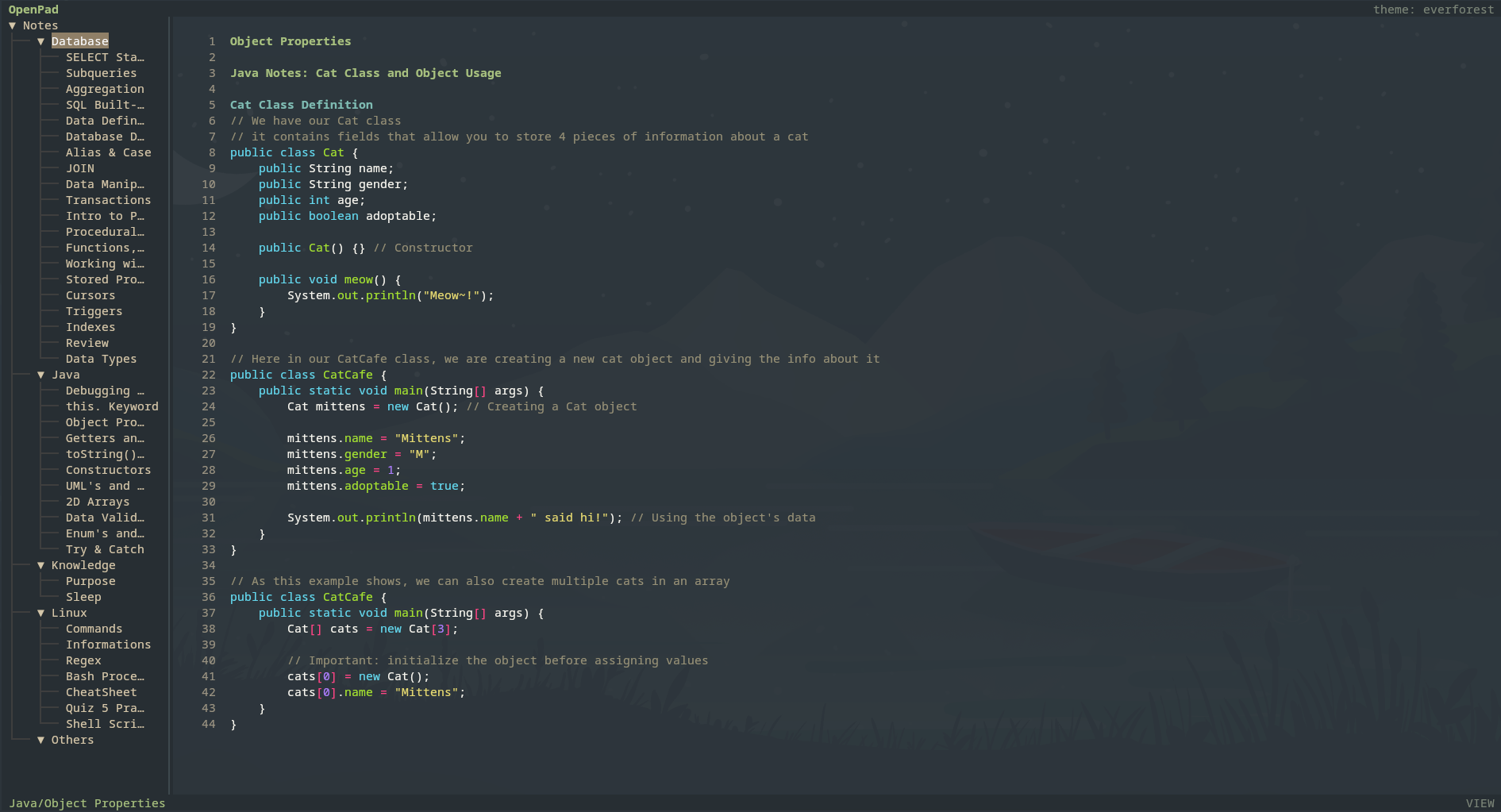Open the Data Manip… note
Screen dimensions: 1501x812
[105, 184]
